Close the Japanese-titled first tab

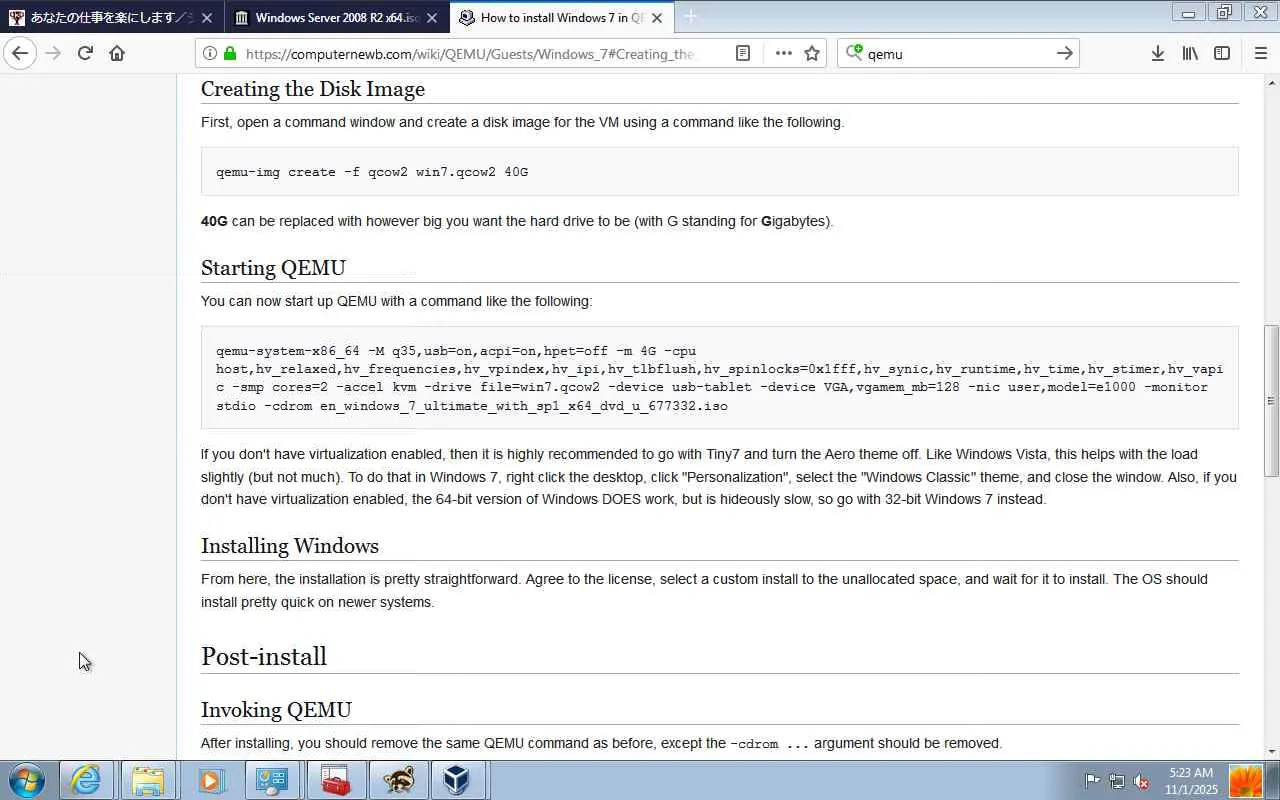click(207, 17)
